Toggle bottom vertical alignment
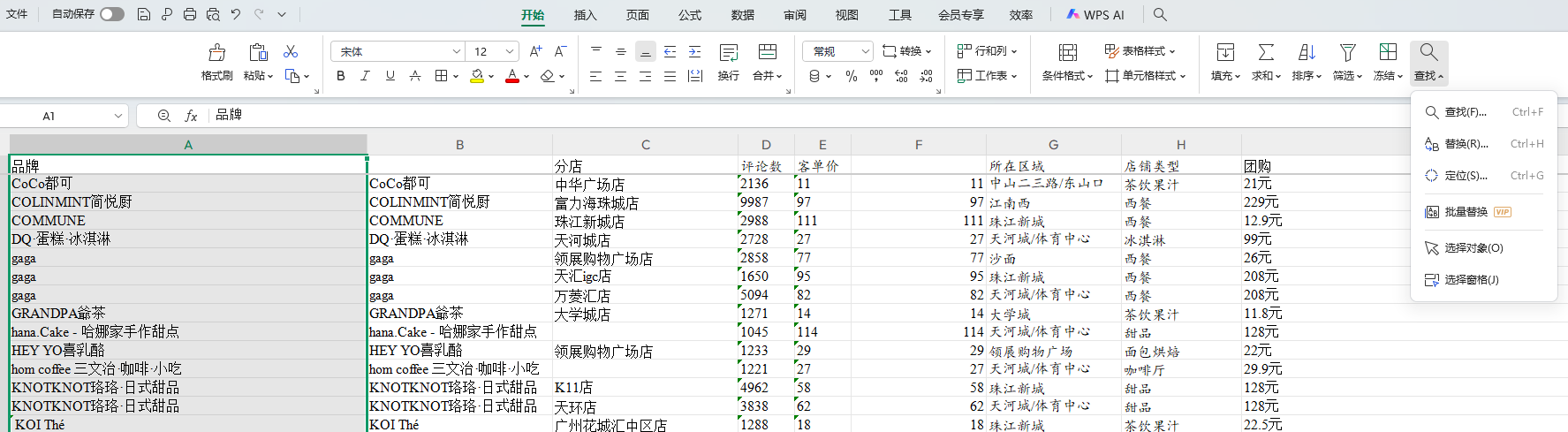1568x432 pixels. coord(646,51)
